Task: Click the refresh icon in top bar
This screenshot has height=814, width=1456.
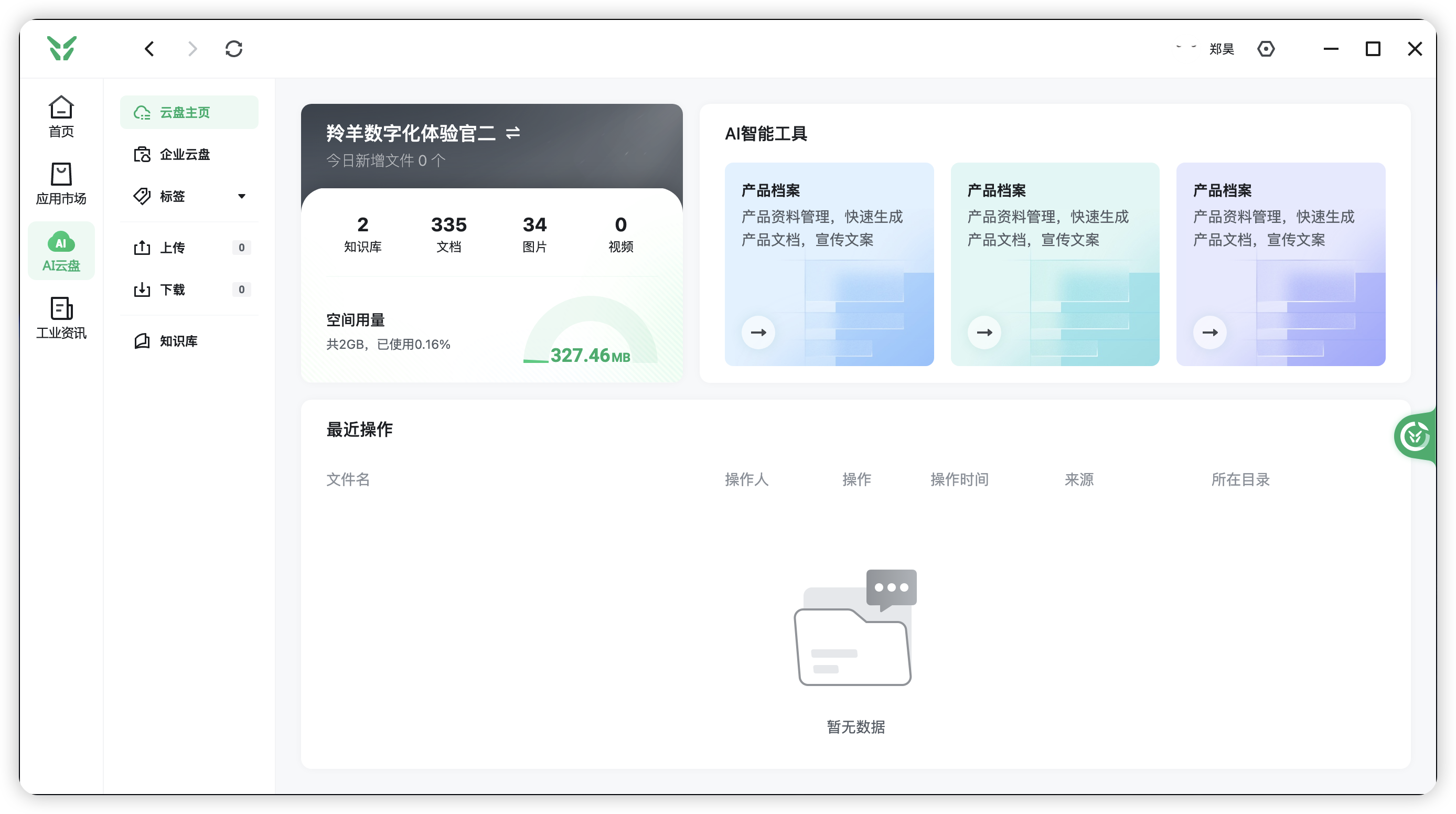Action: click(x=233, y=49)
